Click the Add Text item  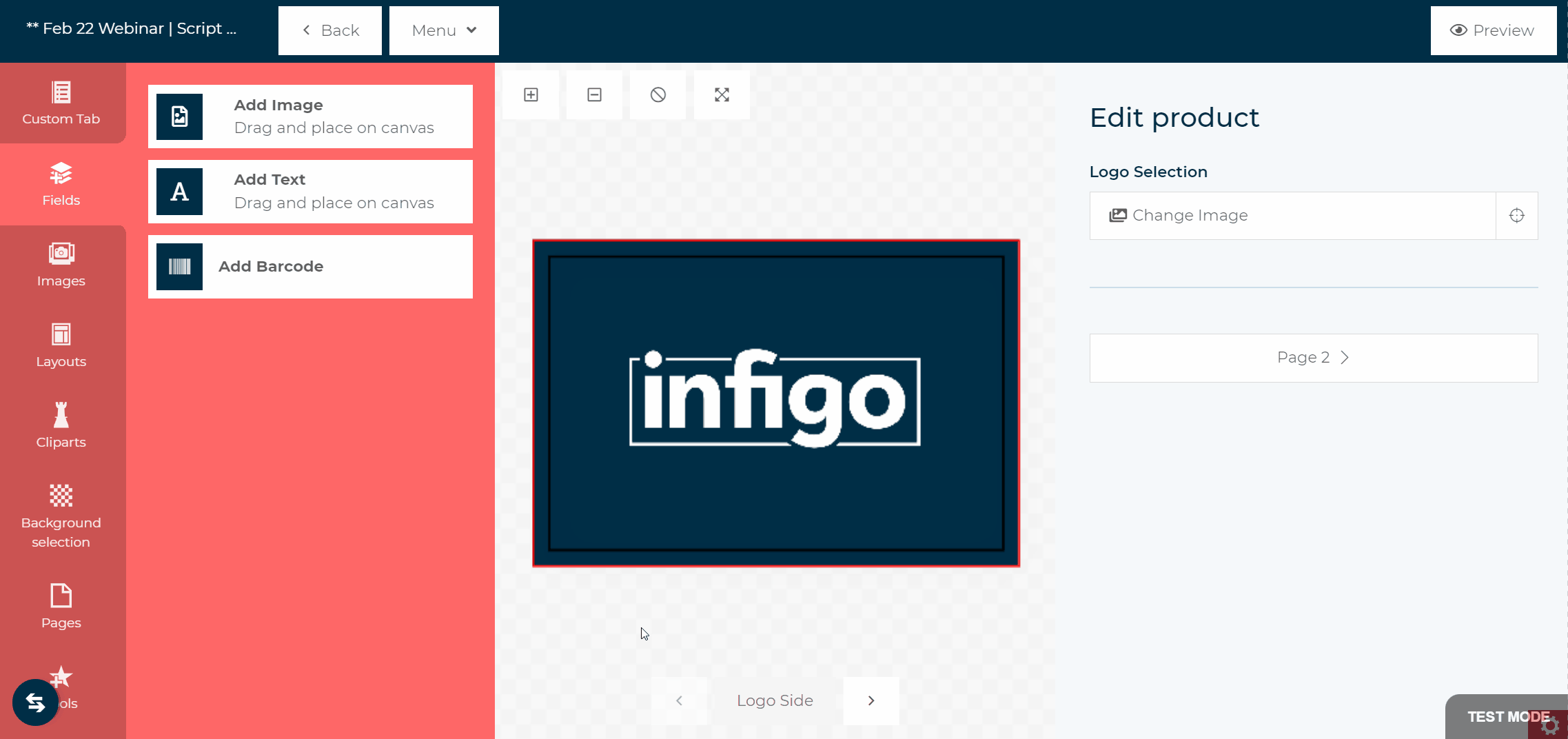(310, 192)
